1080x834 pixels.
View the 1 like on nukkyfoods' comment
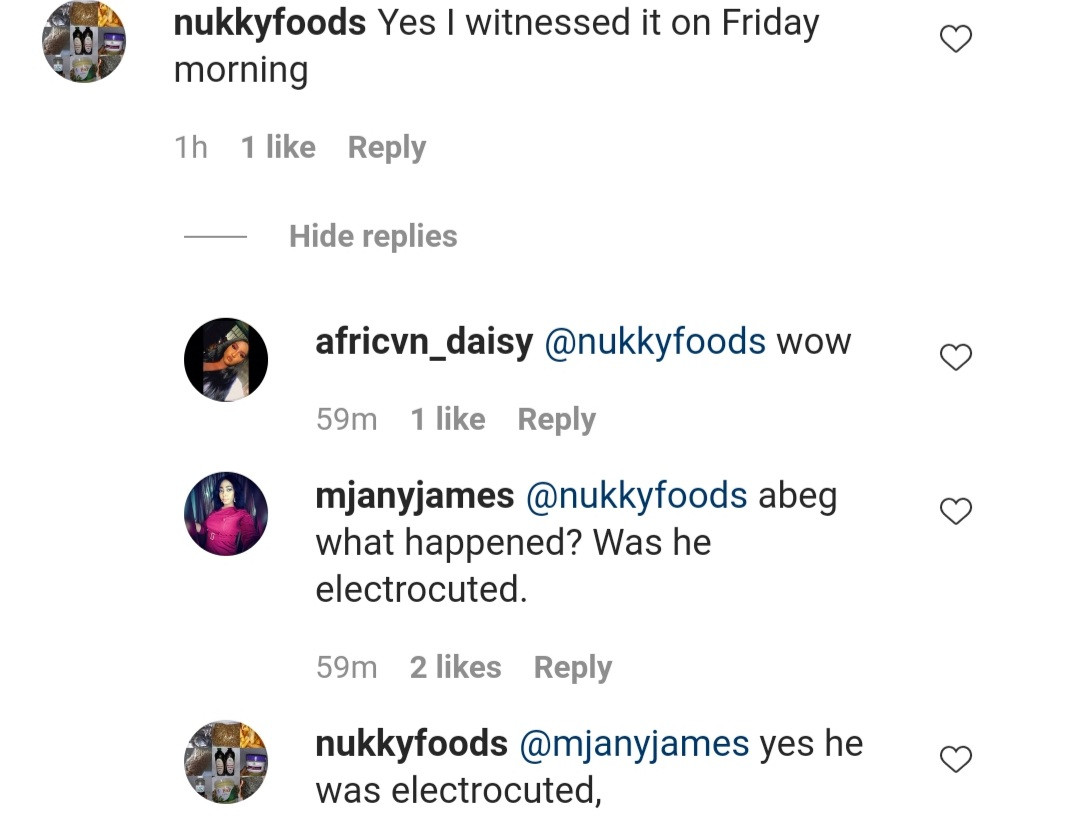pyautogui.click(x=278, y=148)
